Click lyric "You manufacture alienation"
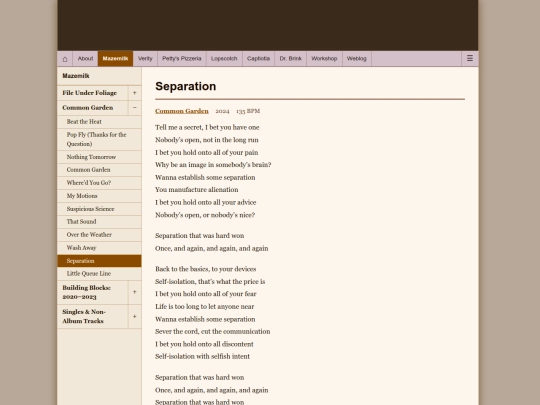This screenshot has width=540, height=405. [x=197, y=190]
